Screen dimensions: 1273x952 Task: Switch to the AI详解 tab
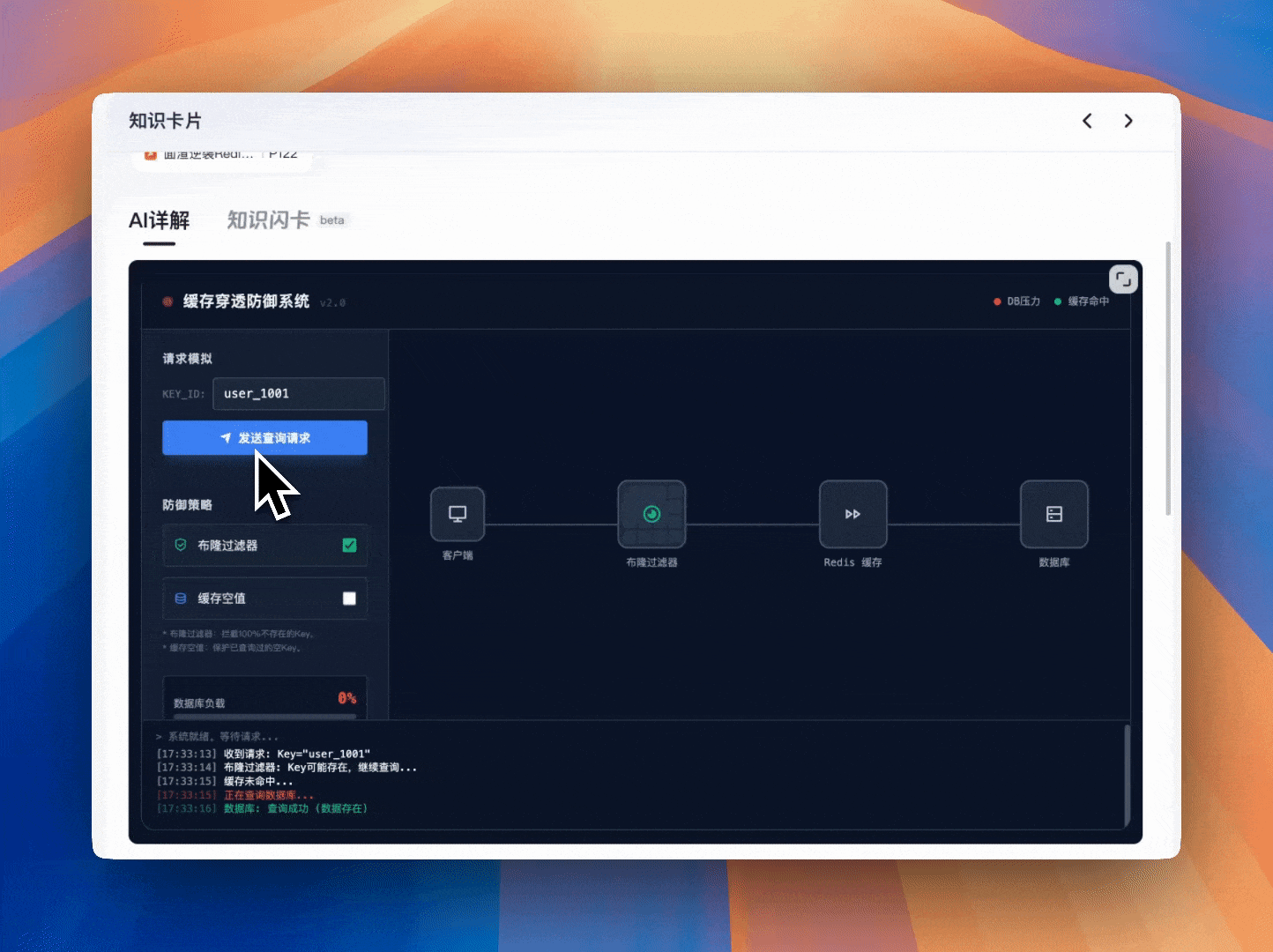point(160,220)
